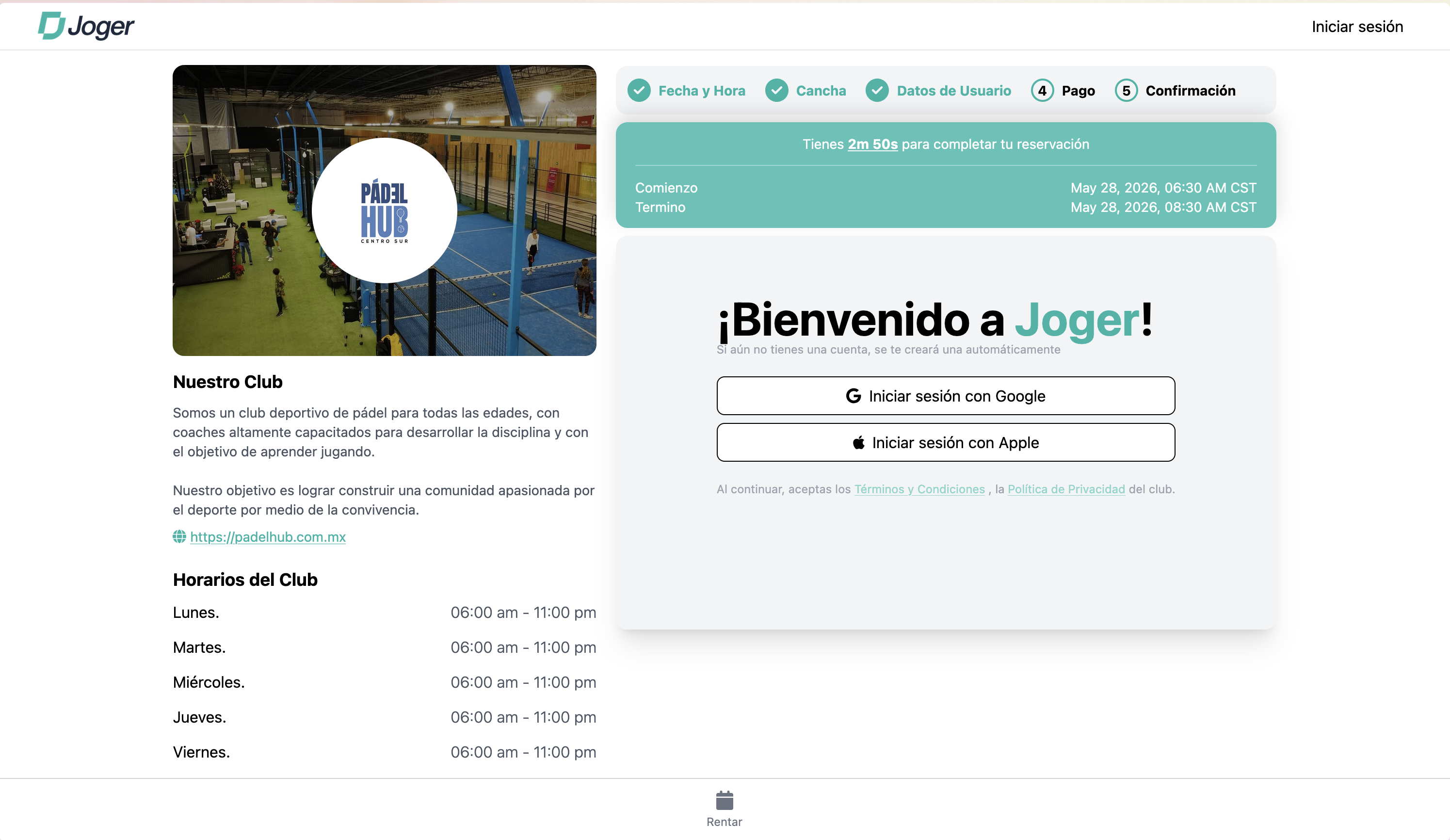Click the Comienzo date May 28, 06:30 AM

[1163, 188]
